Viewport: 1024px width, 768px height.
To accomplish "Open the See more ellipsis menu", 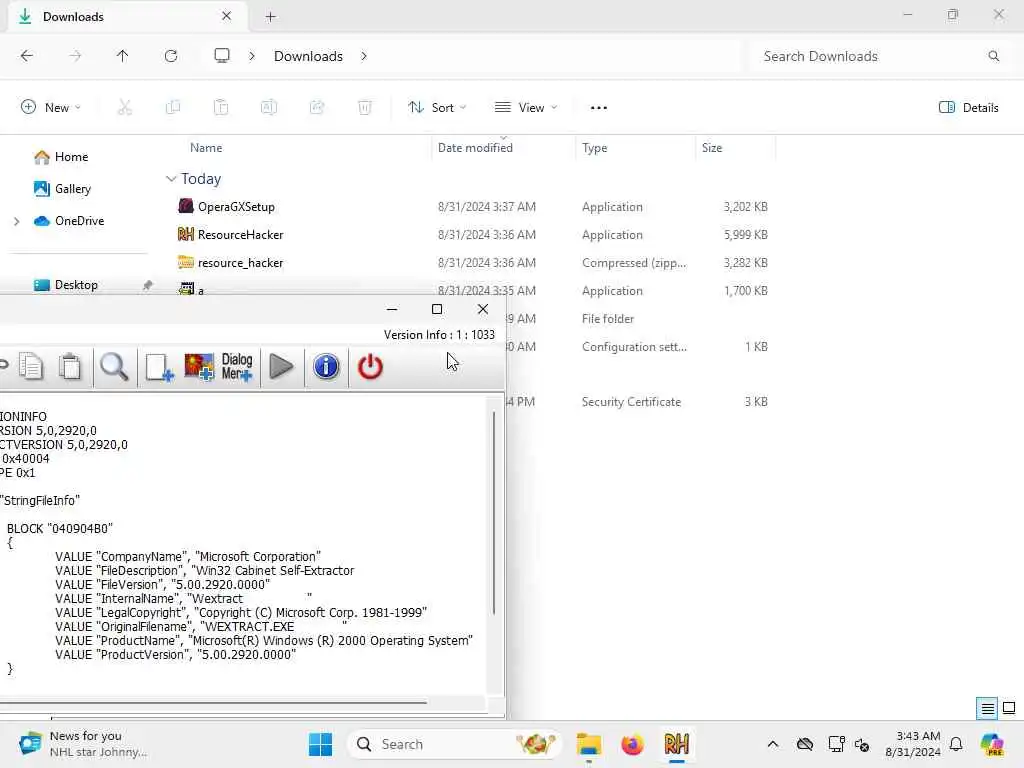I will click(x=599, y=107).
